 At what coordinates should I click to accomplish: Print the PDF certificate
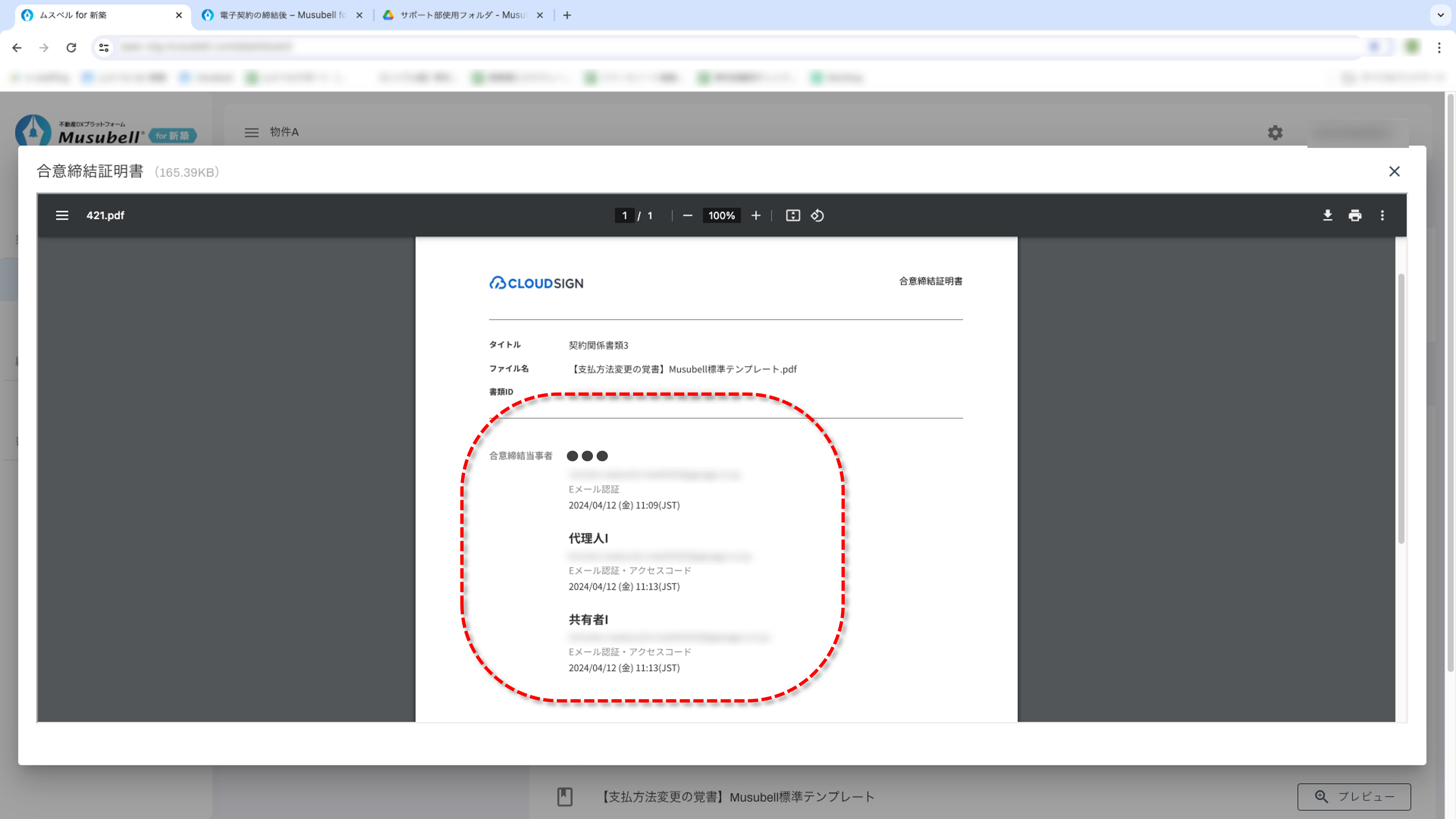[x=1355, y=215]
